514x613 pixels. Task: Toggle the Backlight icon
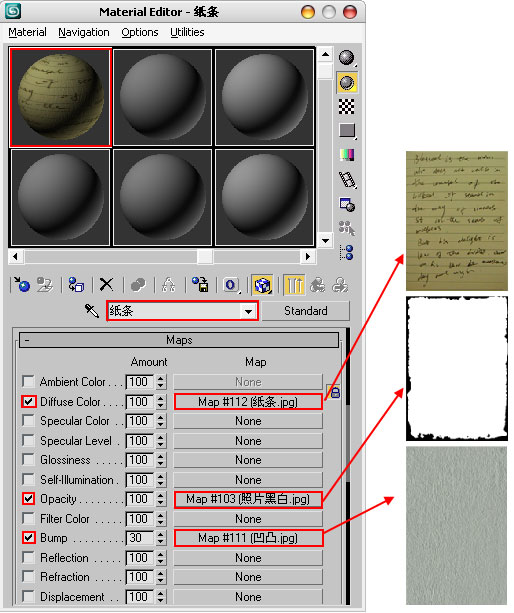pos(347,82)
